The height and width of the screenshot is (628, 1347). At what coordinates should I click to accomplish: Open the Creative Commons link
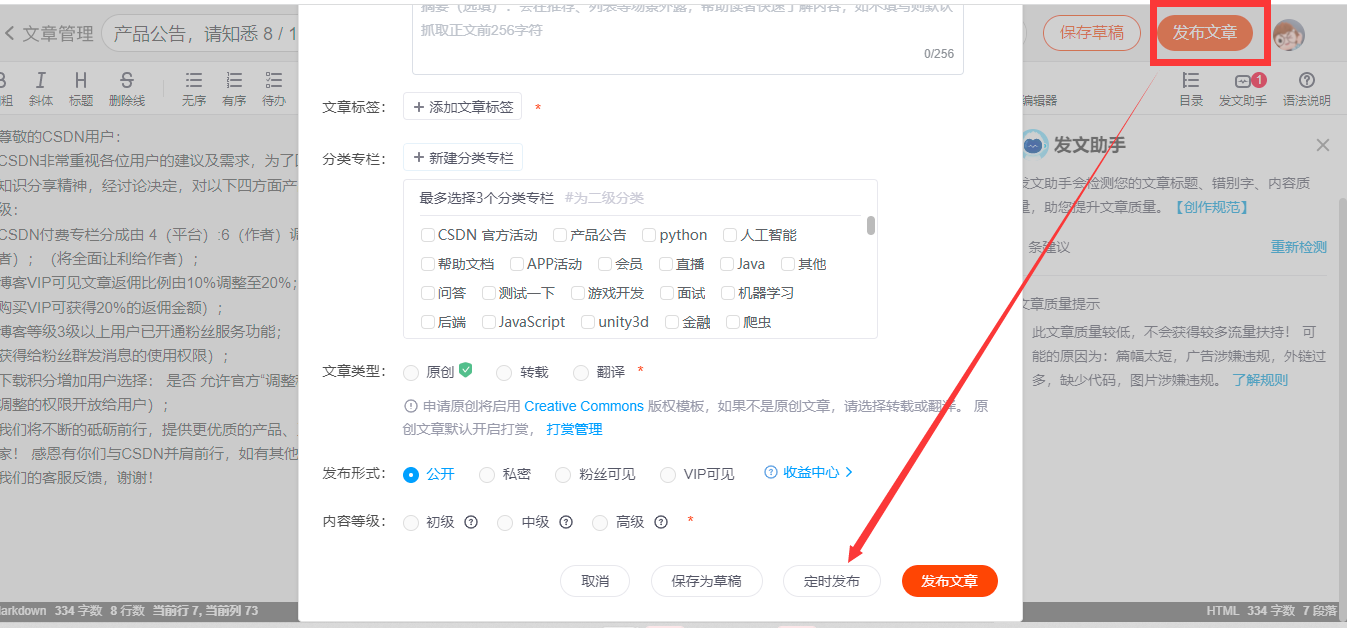tap(584, 406)
